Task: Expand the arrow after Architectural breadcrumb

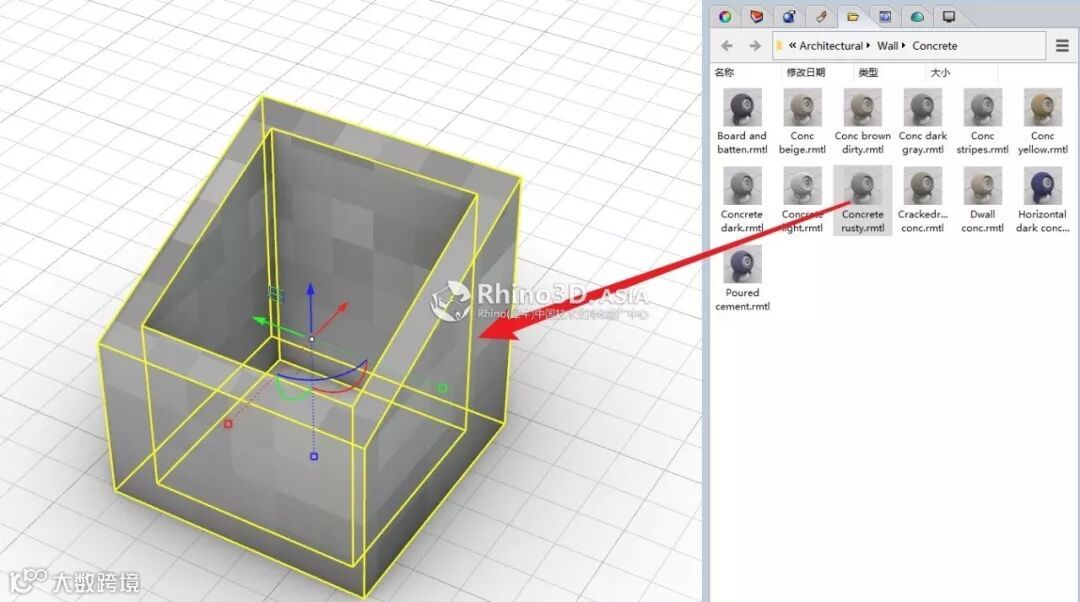Action: (x=868, y=45)
